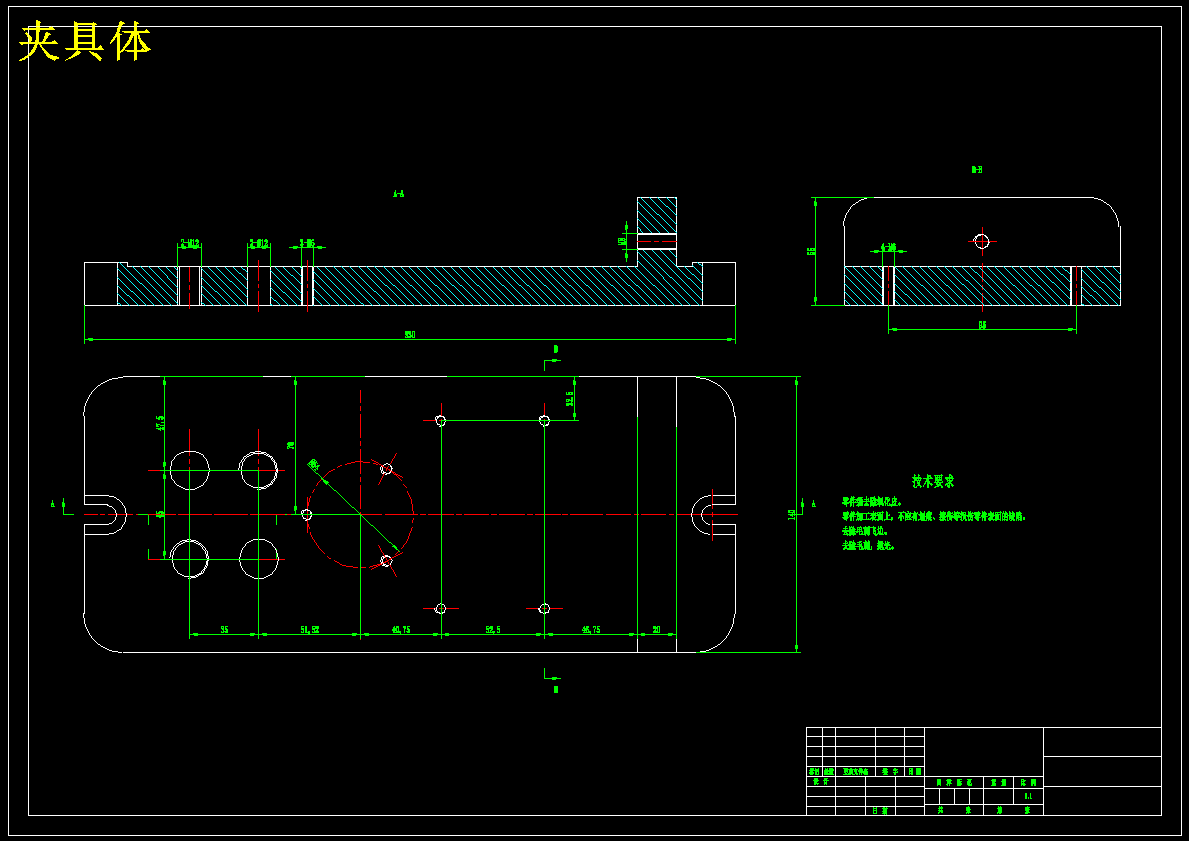This screenshot has width=1189, height=841.
Task: Click the overall length dimension below A-A section
Action: click(409, 334)
